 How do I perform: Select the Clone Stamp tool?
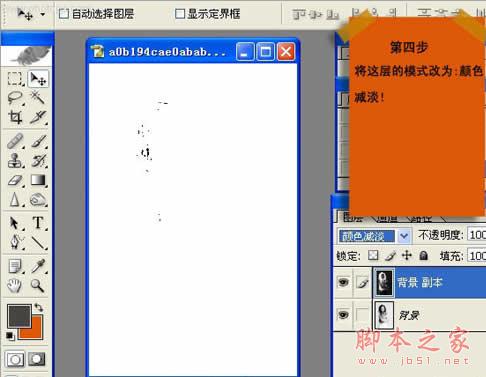tap(15, 161)
